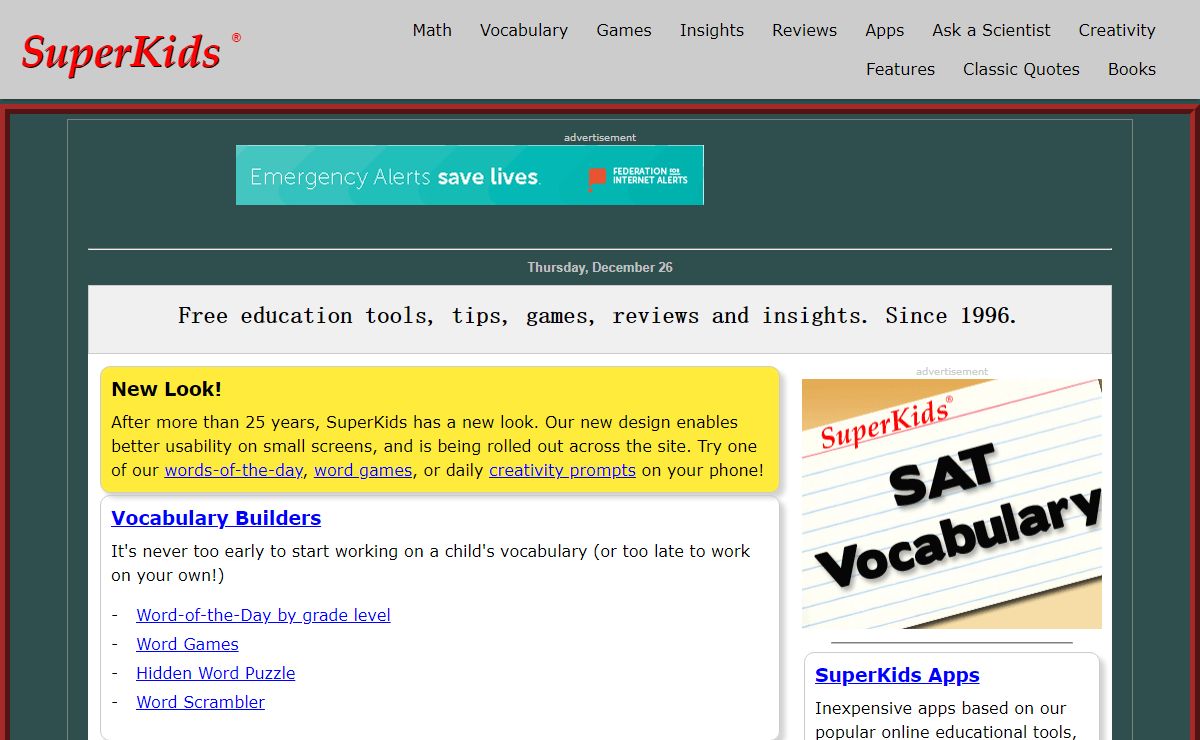Open the SuperKids Apps heading link
The image size is (1200, 740).
pyautogui.click(x=897, y=675)
